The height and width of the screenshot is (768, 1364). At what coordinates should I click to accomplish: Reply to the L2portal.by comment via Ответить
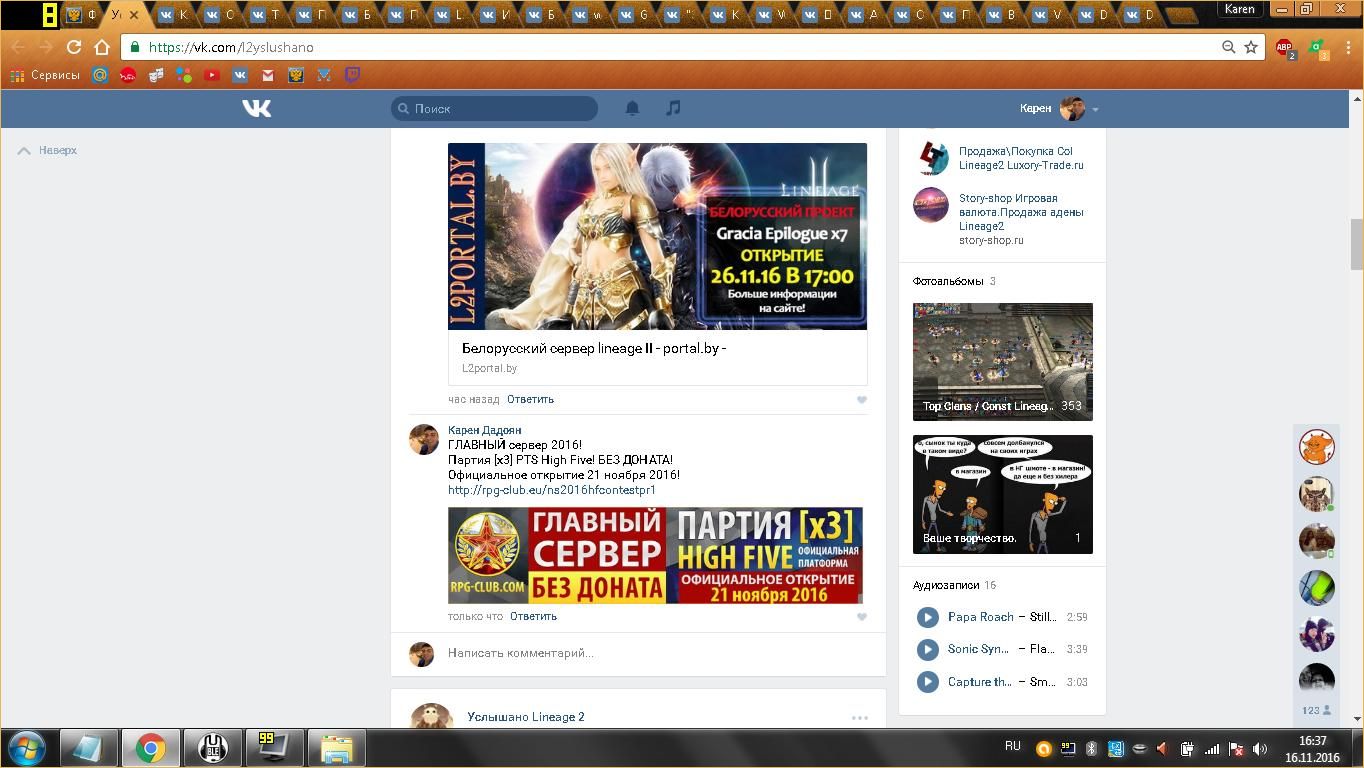tap(530, 399)
